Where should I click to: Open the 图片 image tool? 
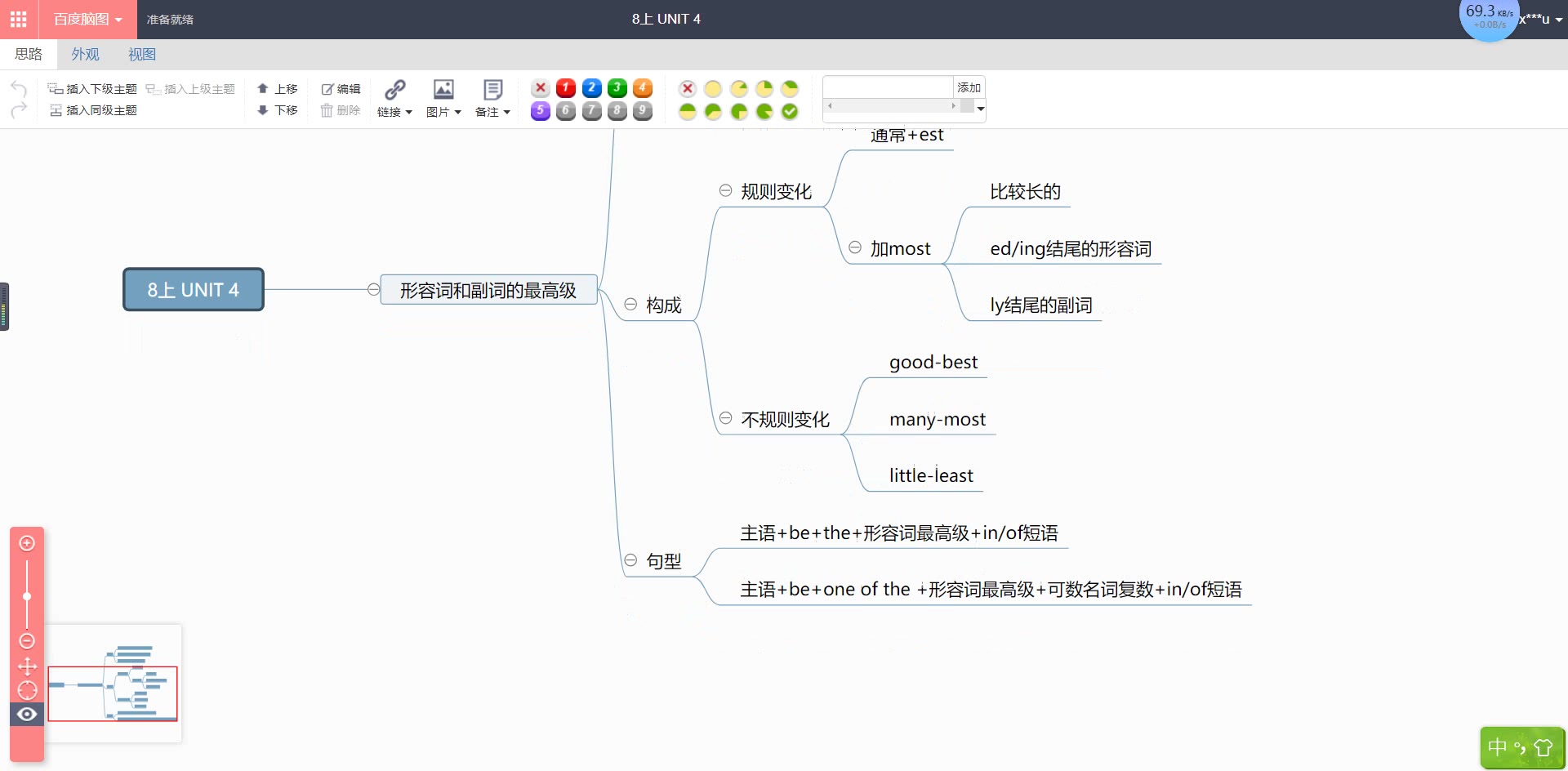pyautogui.click(x=443, y=99)
